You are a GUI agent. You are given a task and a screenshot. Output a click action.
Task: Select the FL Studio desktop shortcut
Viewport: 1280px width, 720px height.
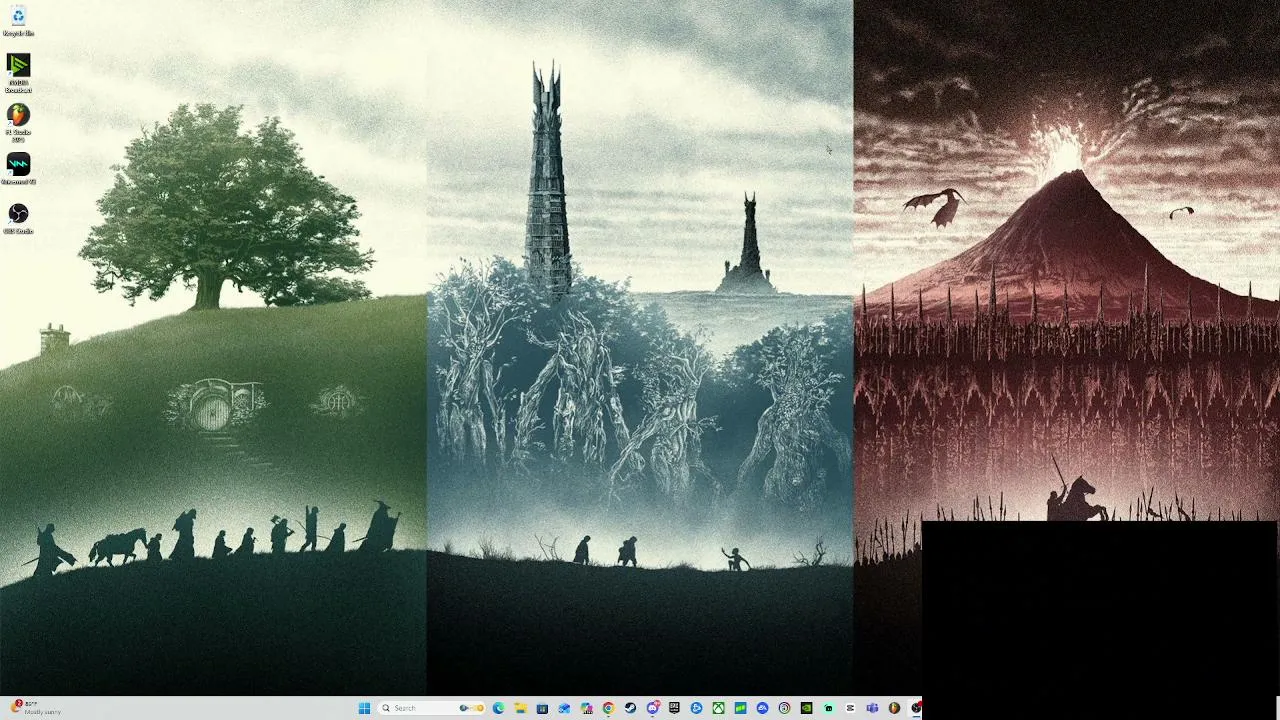[18, 121]
